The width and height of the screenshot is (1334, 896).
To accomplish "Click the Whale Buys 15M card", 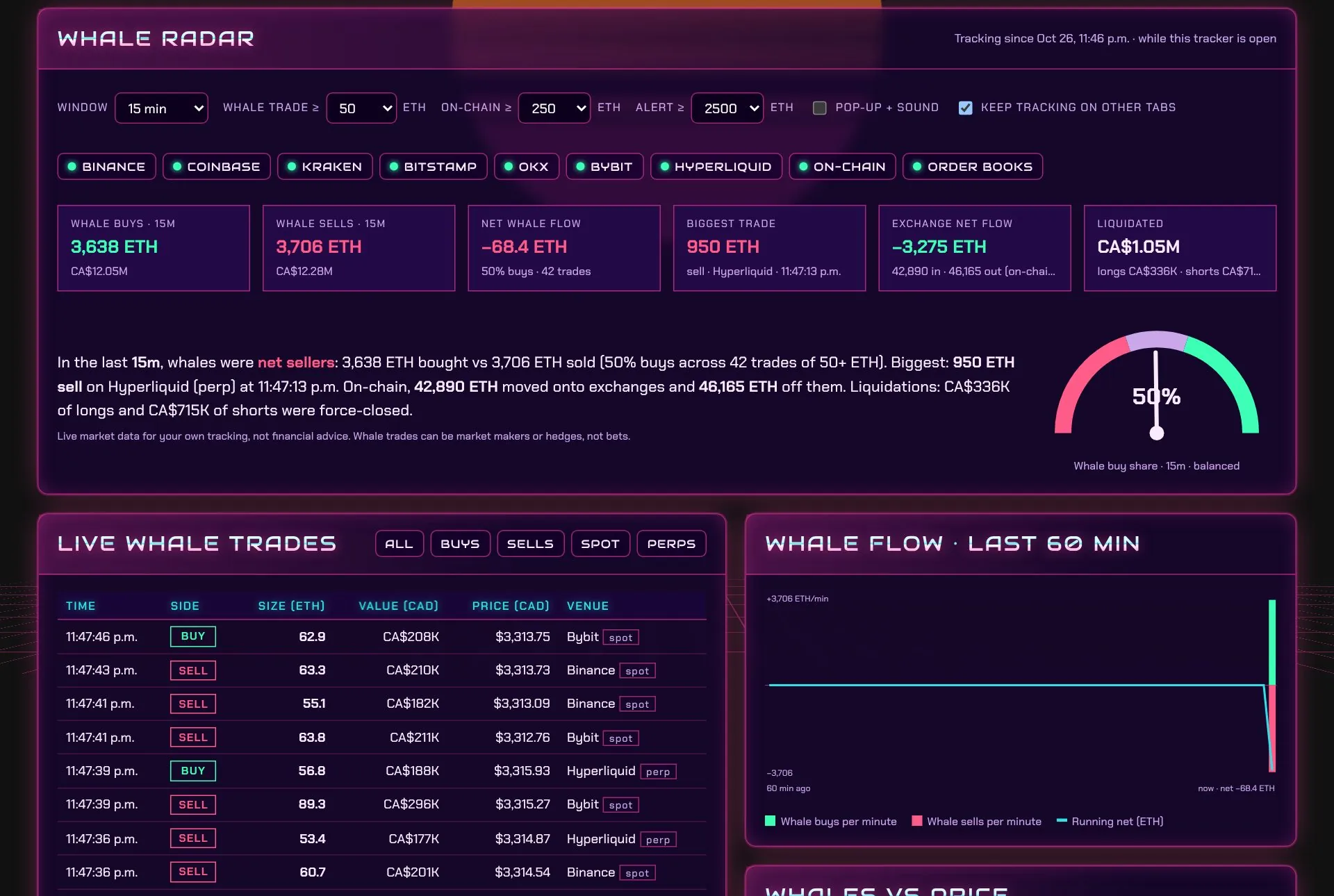I will [x=154, y=248].
